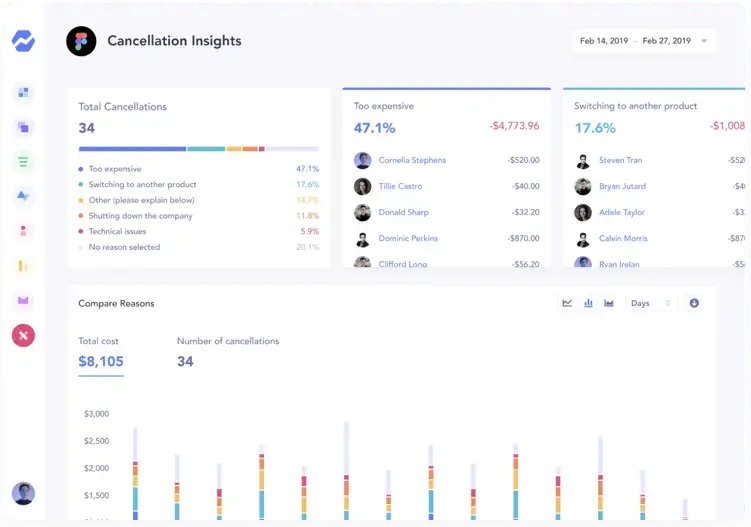Select the Total cost $8,105 tab

[101, 355]
